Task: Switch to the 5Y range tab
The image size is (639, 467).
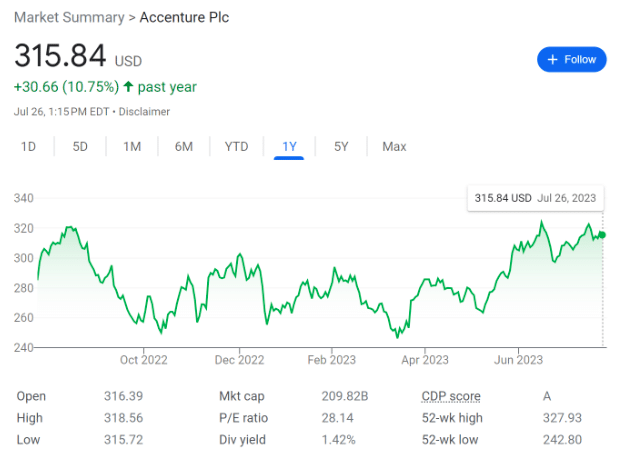Action: click(341, 147)
